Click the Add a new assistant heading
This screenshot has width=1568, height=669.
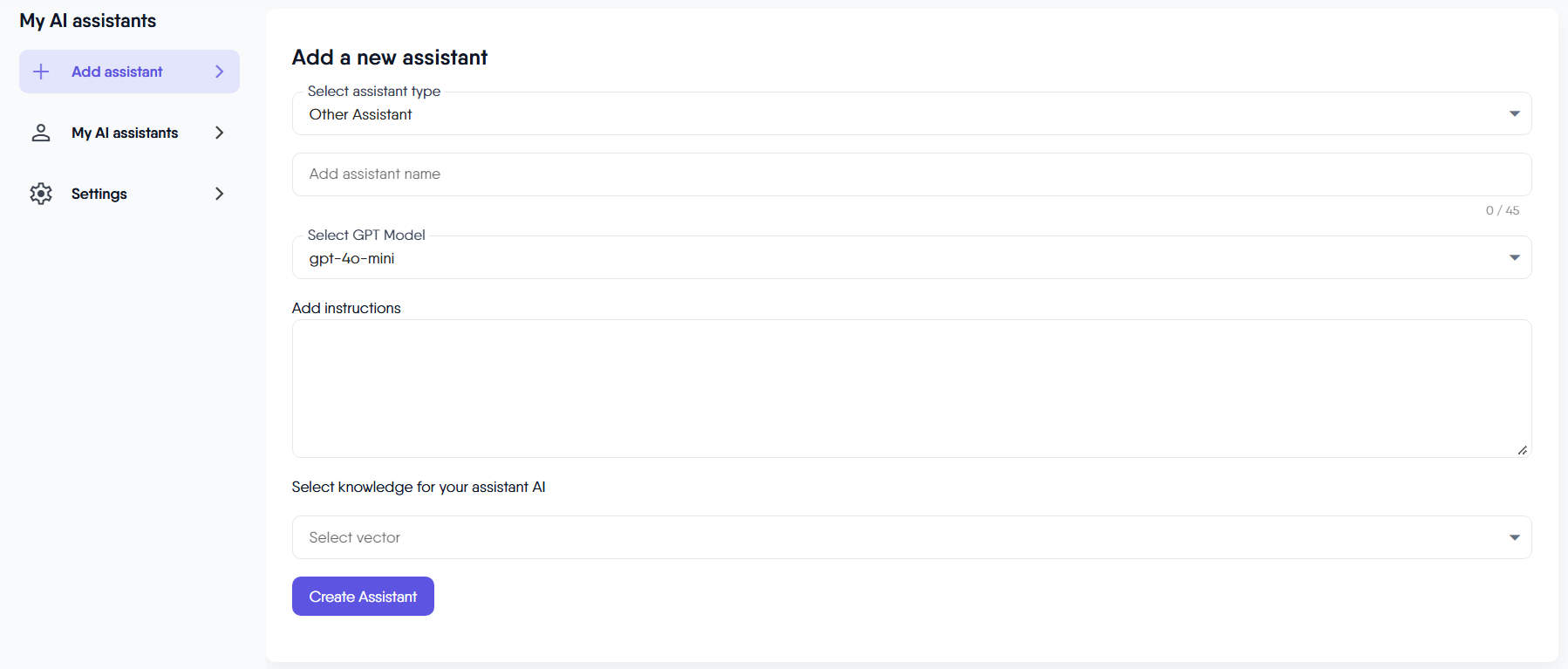pyautogui.click(x=390, y=58)
